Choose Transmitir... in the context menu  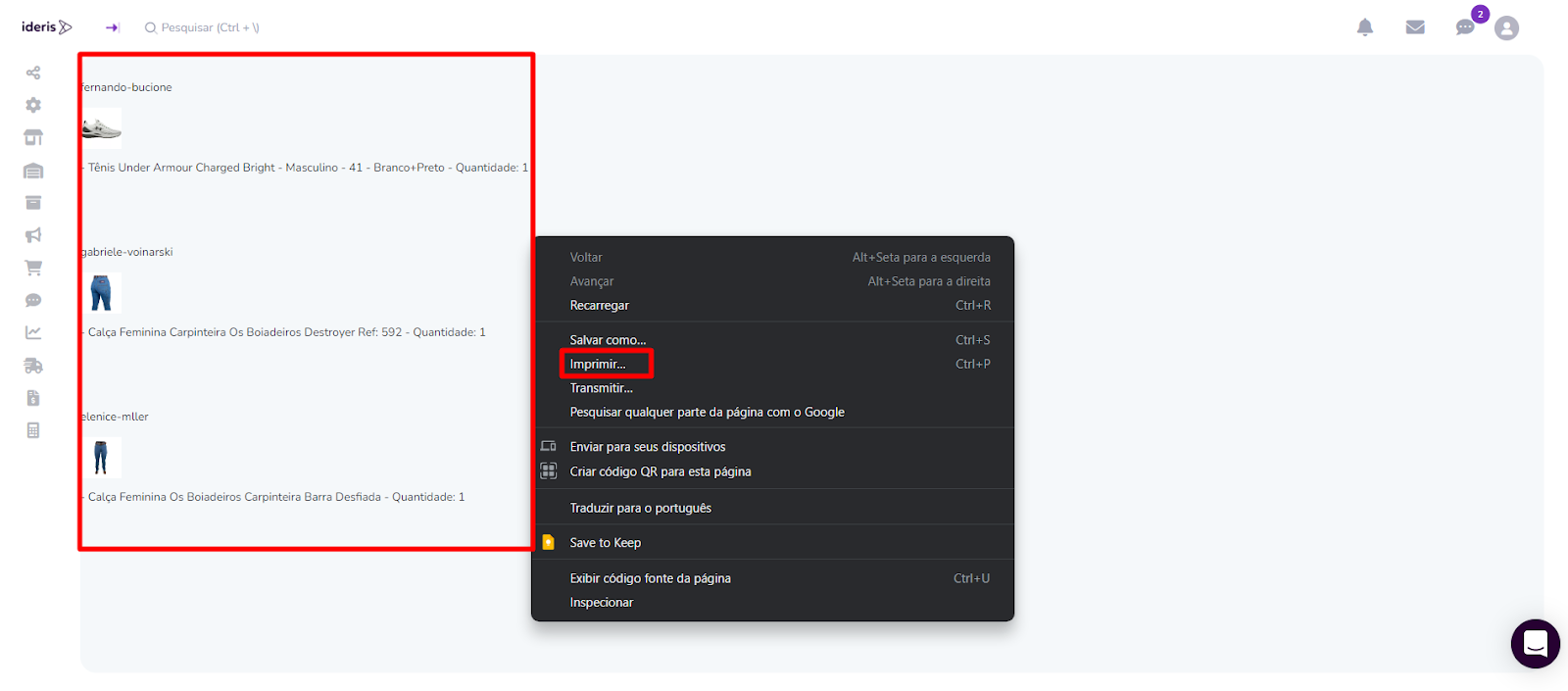[x=772, y=388]
